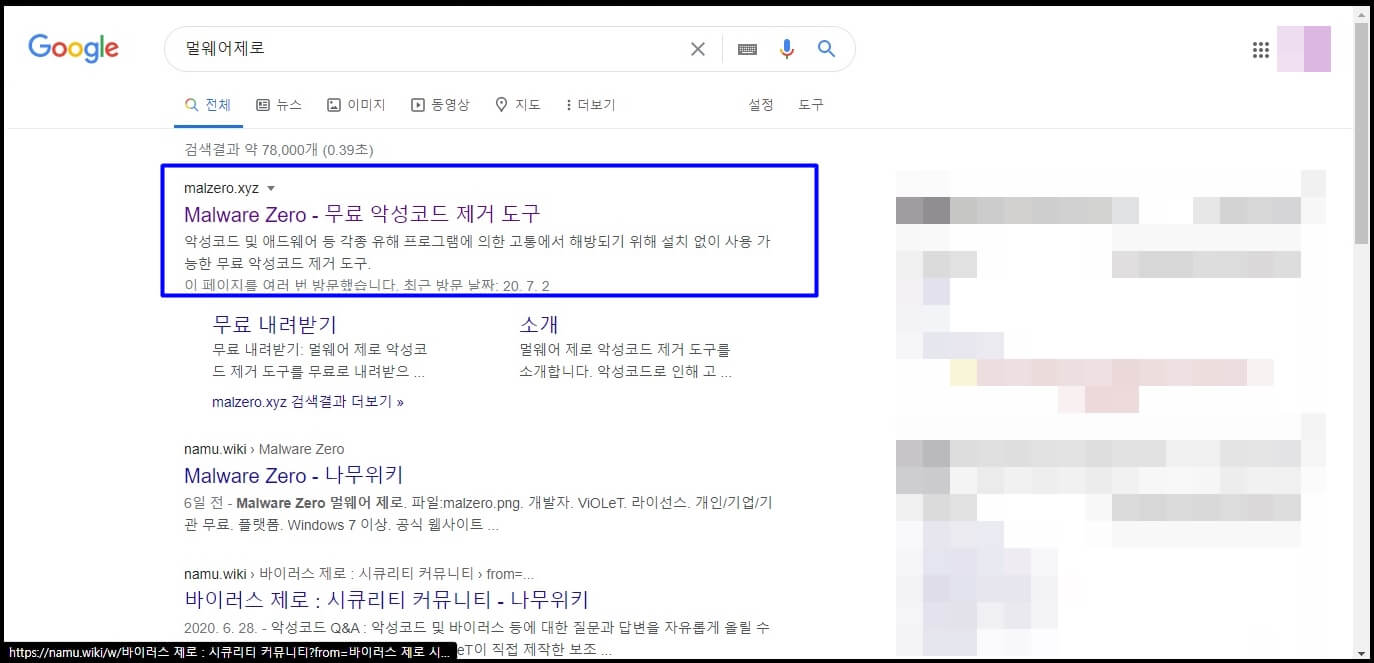1374x663 pixels.
Task: Click malzero.xyz 검색결과 더보기 link
Action: (x=308, y=402)
